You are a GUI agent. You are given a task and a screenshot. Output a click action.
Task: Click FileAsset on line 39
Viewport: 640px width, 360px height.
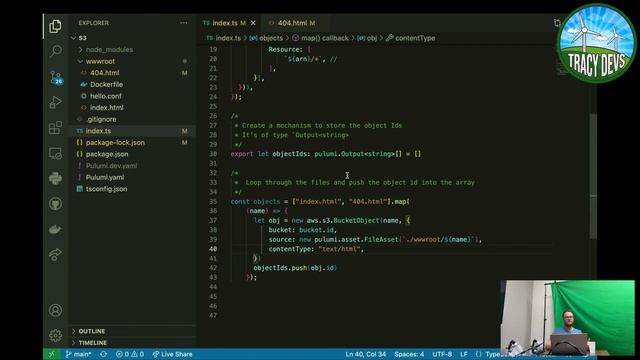[x=380, y=240]
